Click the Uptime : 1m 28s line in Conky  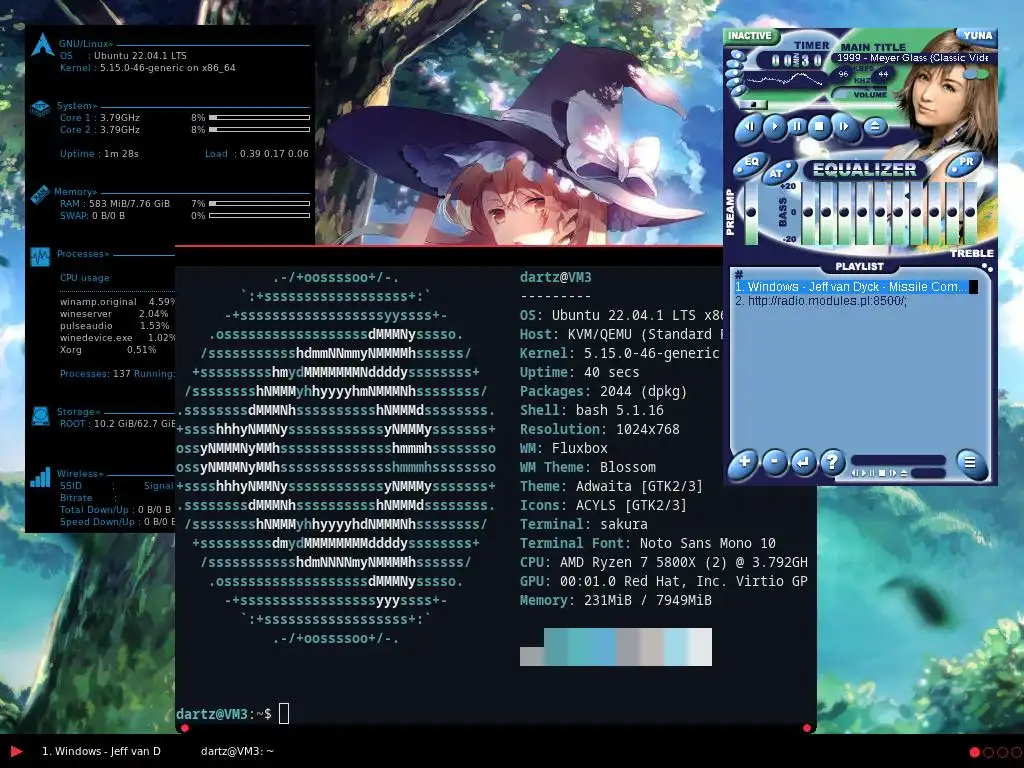[99, 153]
